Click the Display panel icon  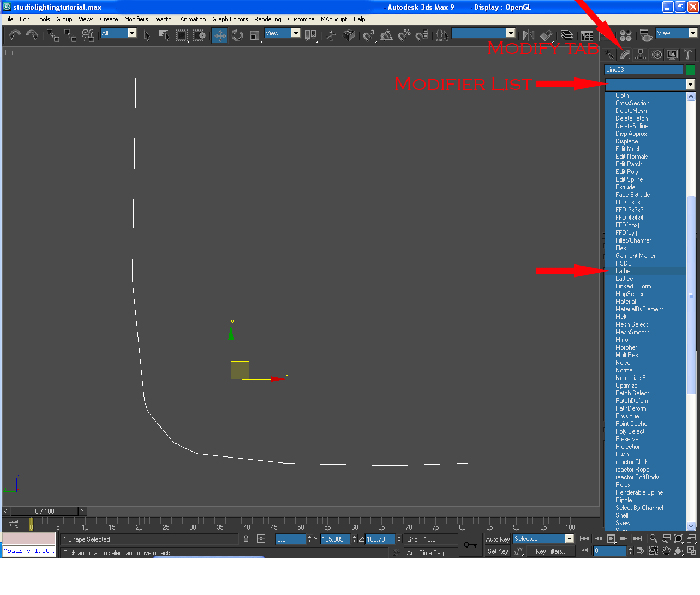point(673,54)
